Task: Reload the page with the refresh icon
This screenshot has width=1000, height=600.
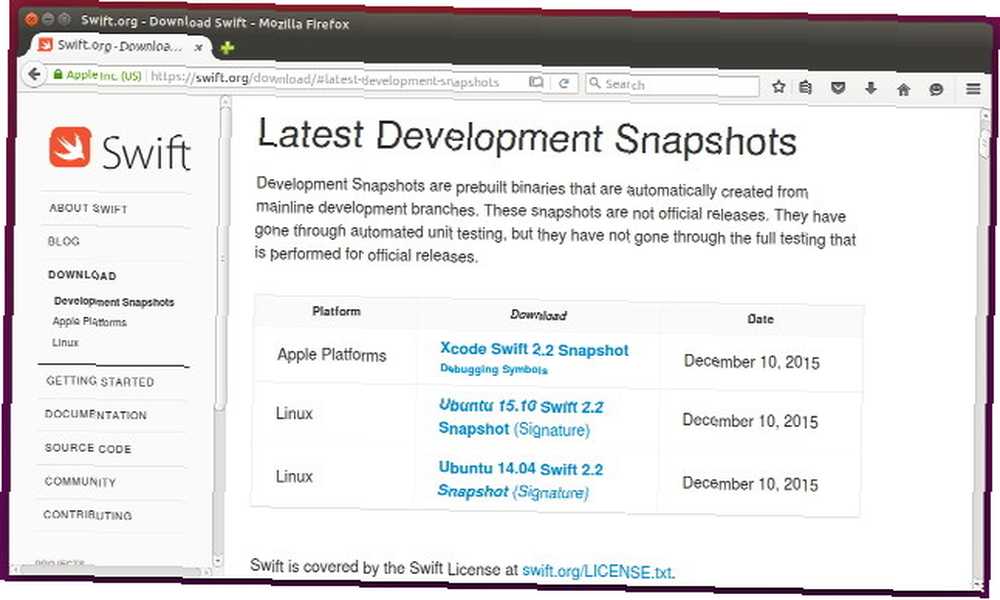Action: click(x=564, y=83)
